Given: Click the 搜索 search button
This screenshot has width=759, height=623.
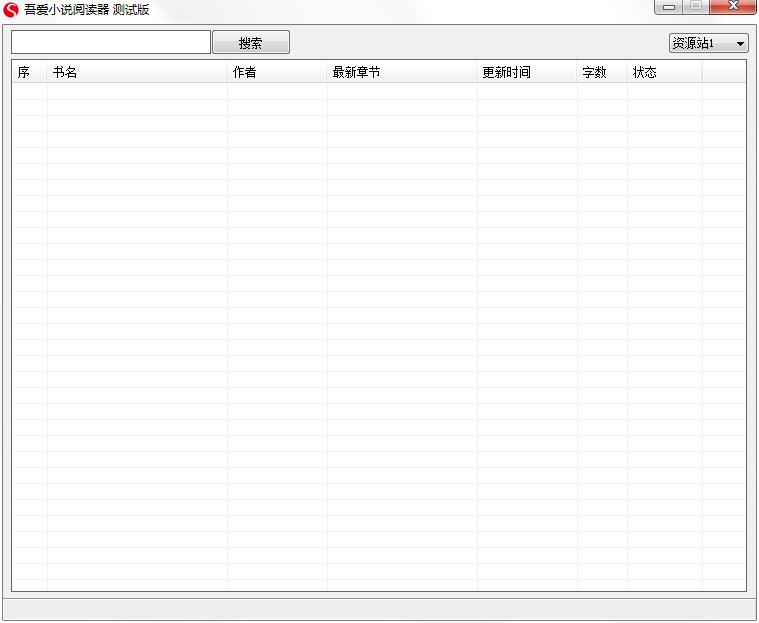Looking at the screenshot, I should point(251,42).
